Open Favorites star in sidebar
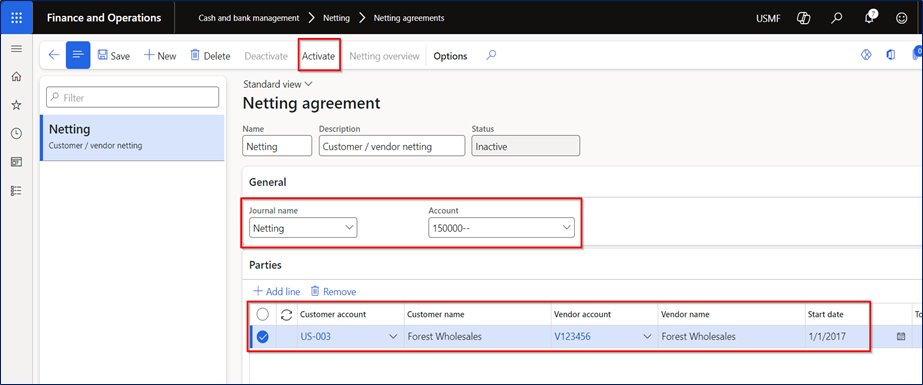 [x=16, y=105]
